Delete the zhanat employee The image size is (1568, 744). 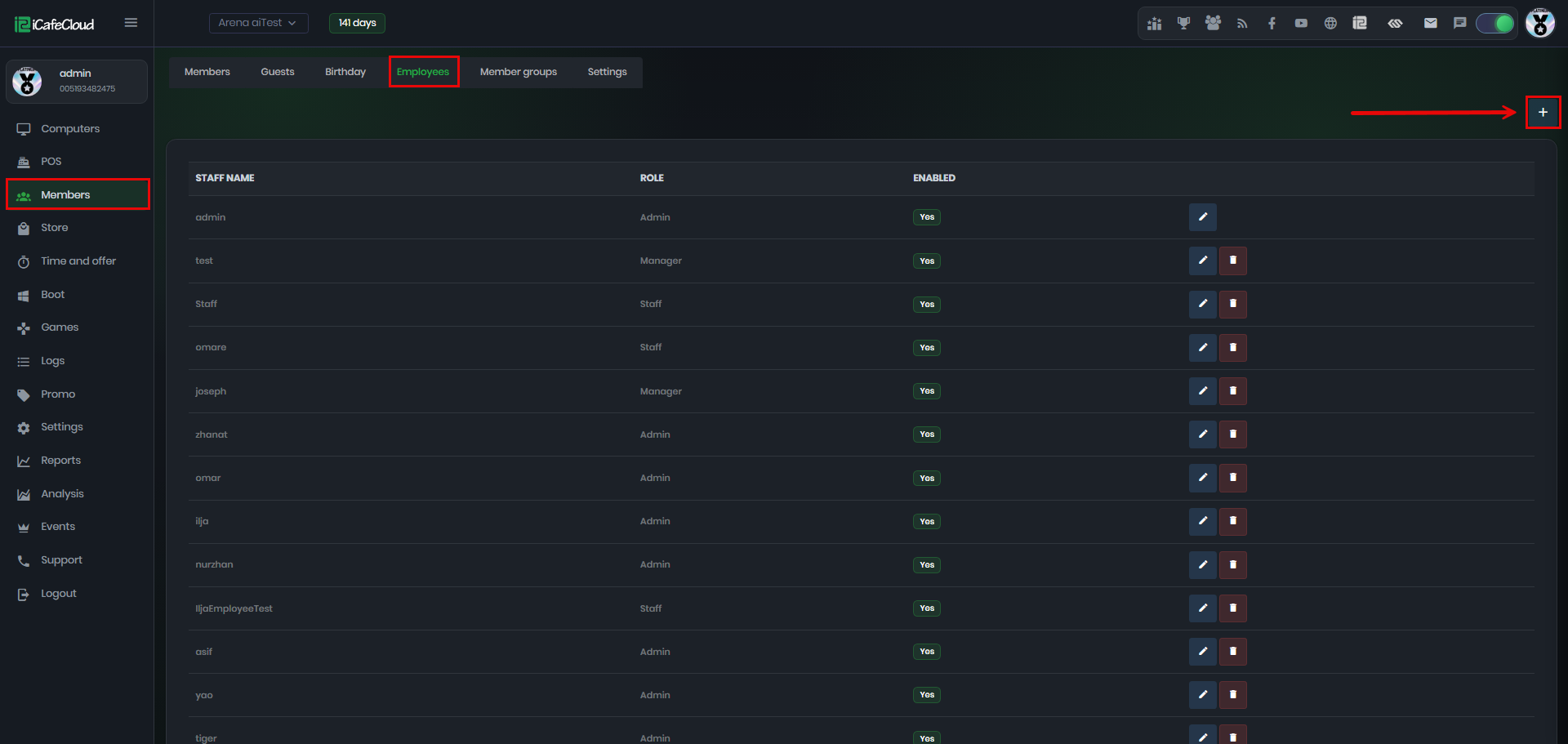coord(1233,434)
